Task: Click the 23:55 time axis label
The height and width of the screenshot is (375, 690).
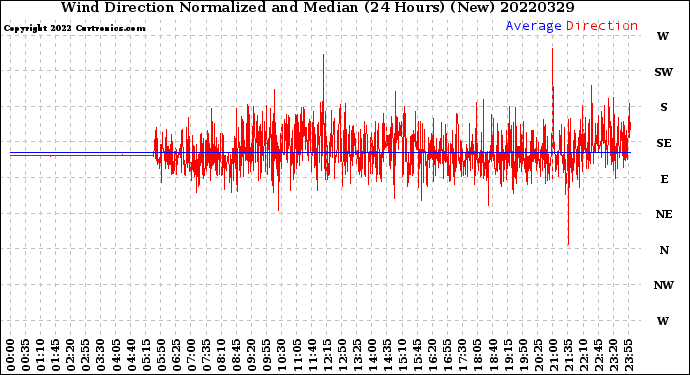Action: point(628,356)
